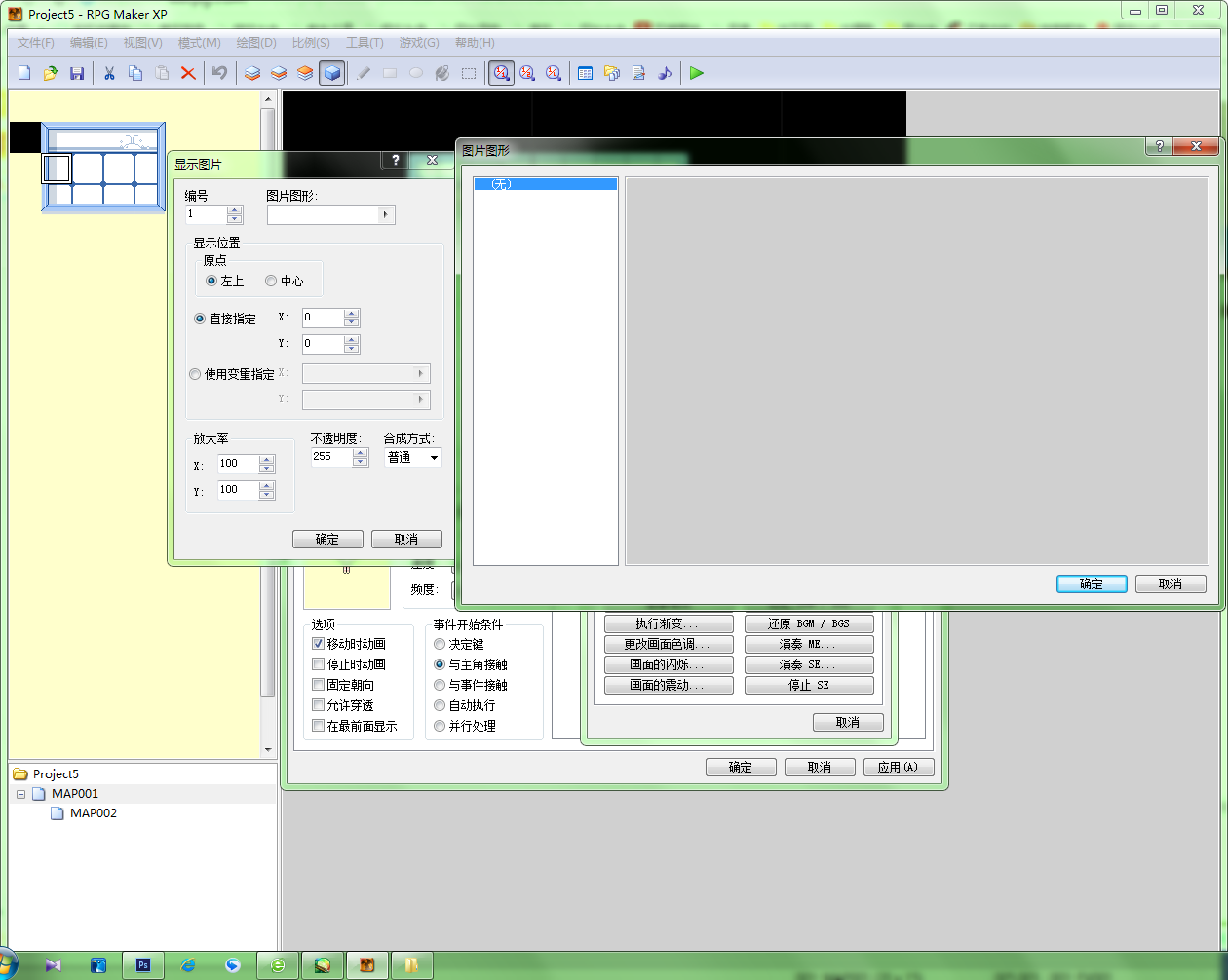The width and height of the screenshot is (1228, 980).
Task: Confirm with 确定 in the 图片图形 dialog
Action: point(1092,584)
